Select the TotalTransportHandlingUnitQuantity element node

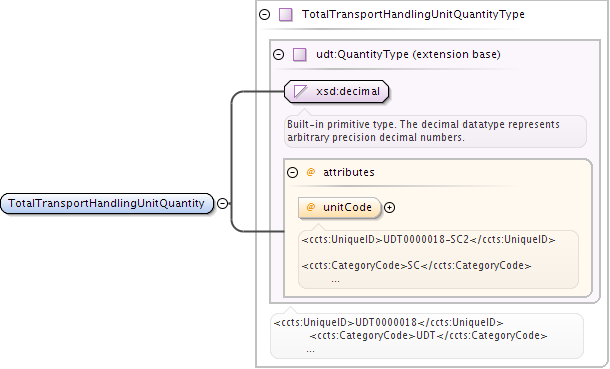tap(107, 203)
